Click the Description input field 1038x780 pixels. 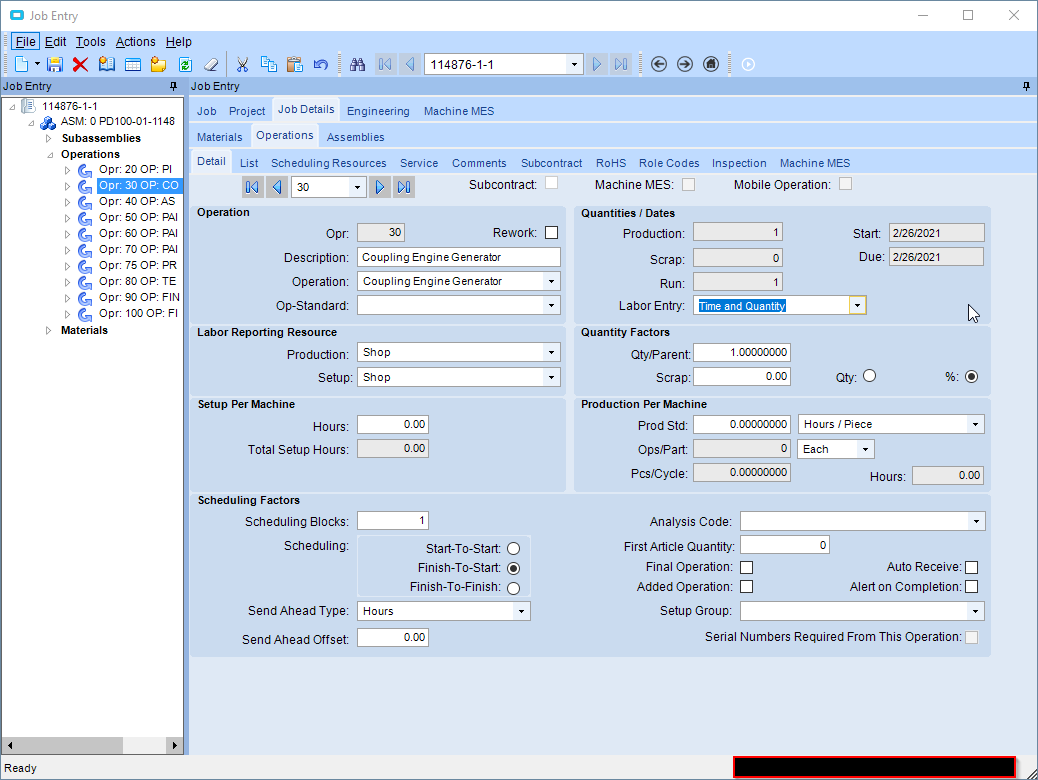[459, 257]
